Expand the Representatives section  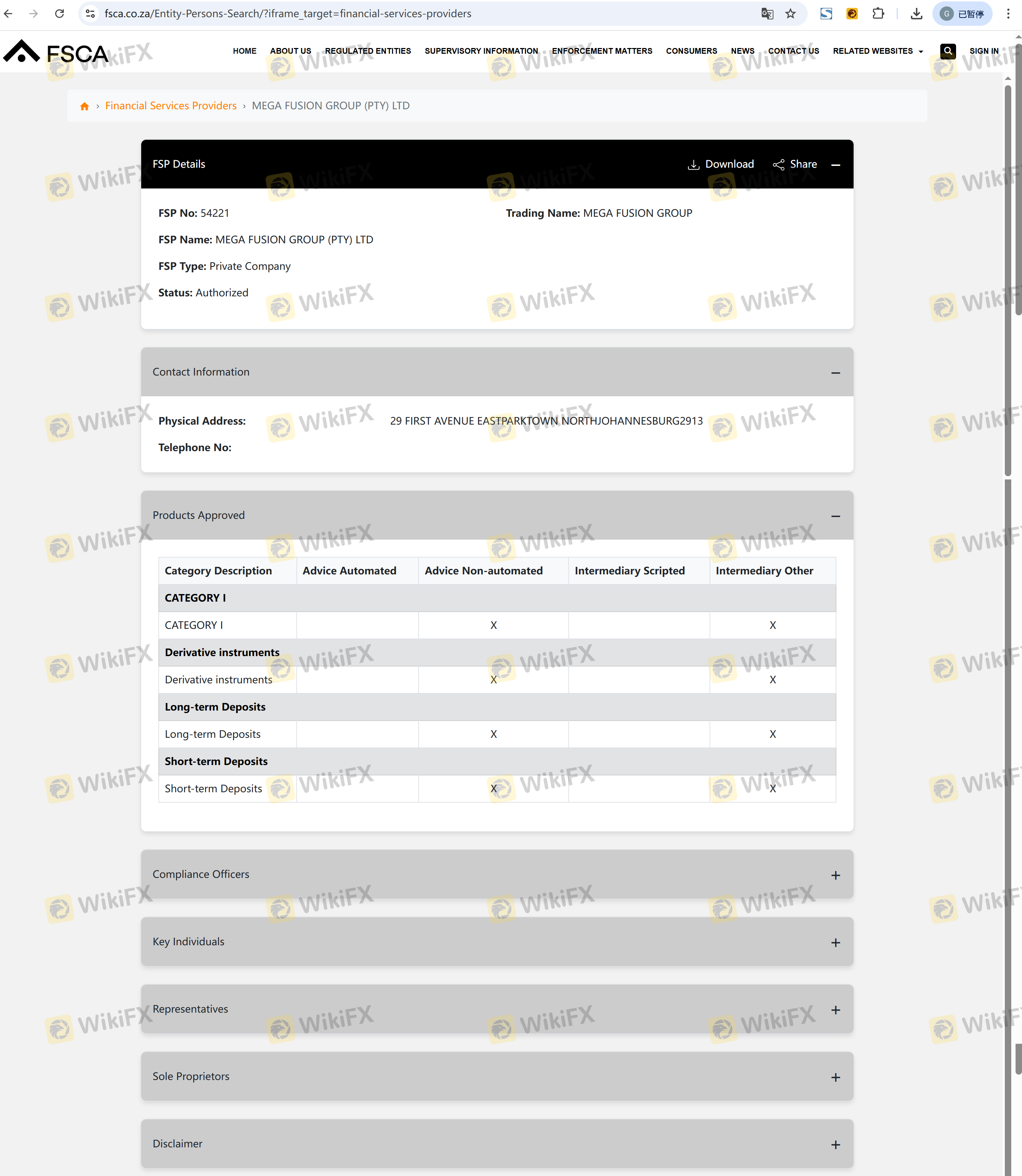pyautogui.click(x=836, y=1009)
